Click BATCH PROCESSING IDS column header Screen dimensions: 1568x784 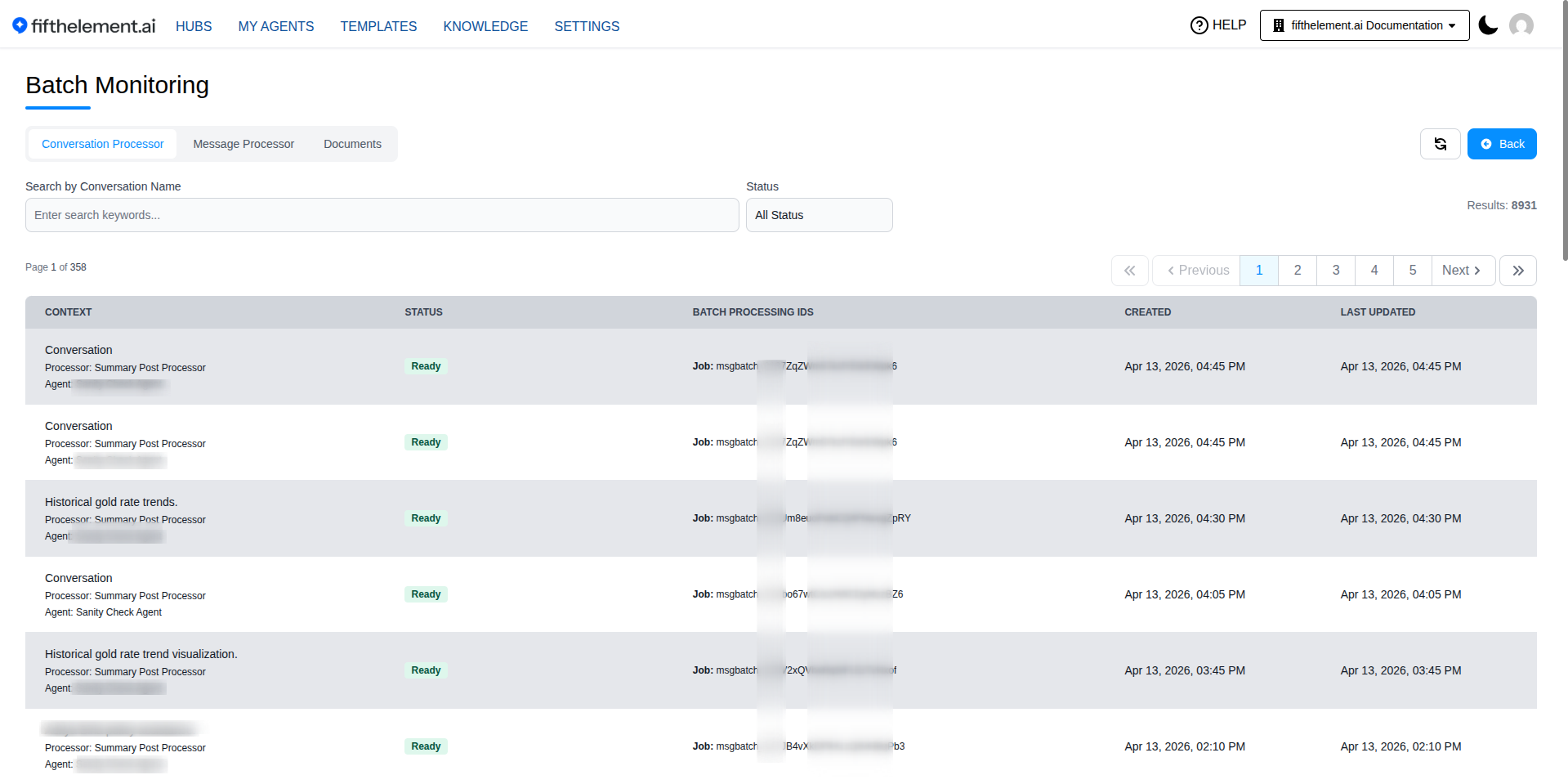click(753, 312)
